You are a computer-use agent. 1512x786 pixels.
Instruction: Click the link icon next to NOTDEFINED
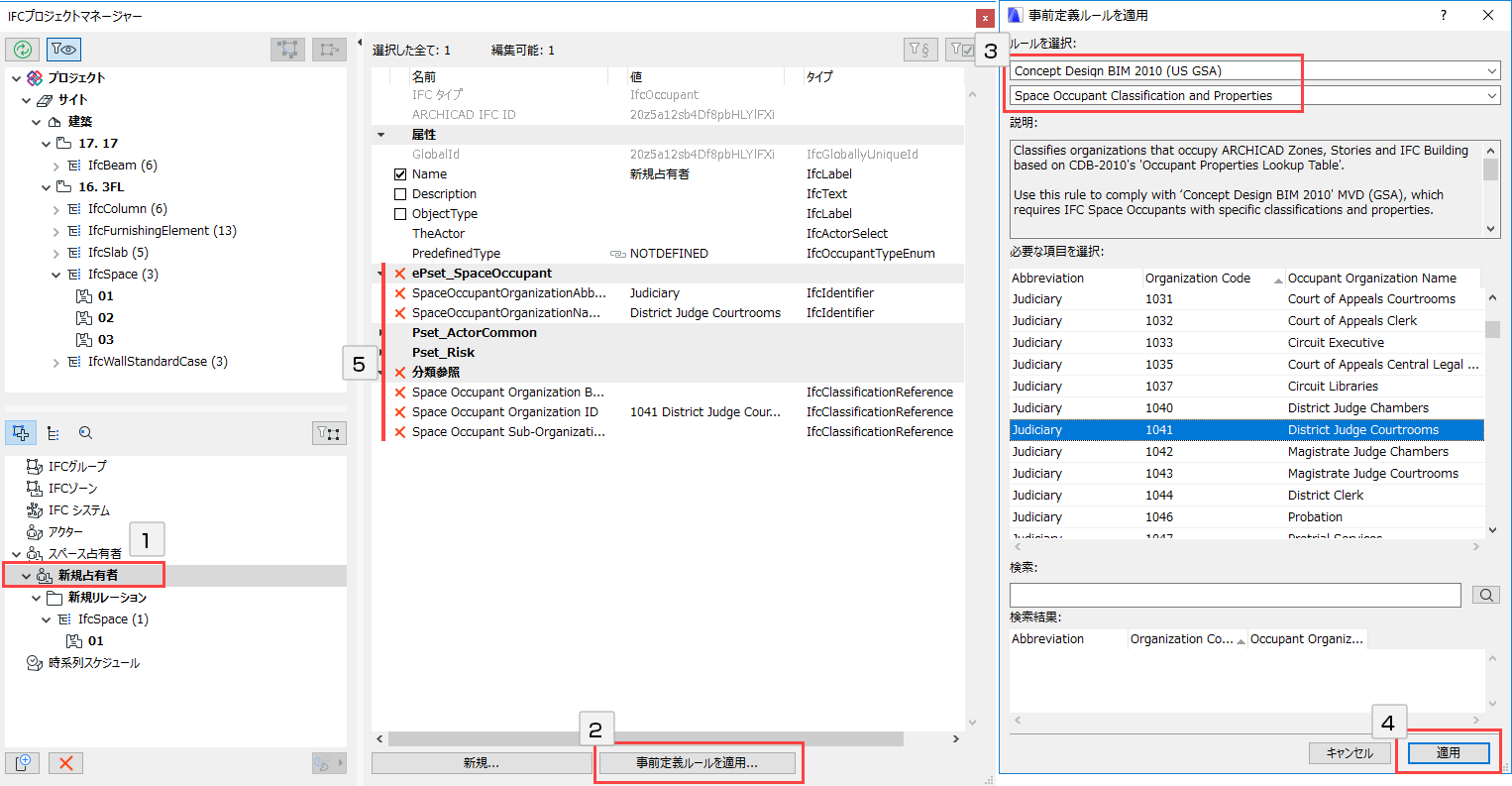[618, 254]
